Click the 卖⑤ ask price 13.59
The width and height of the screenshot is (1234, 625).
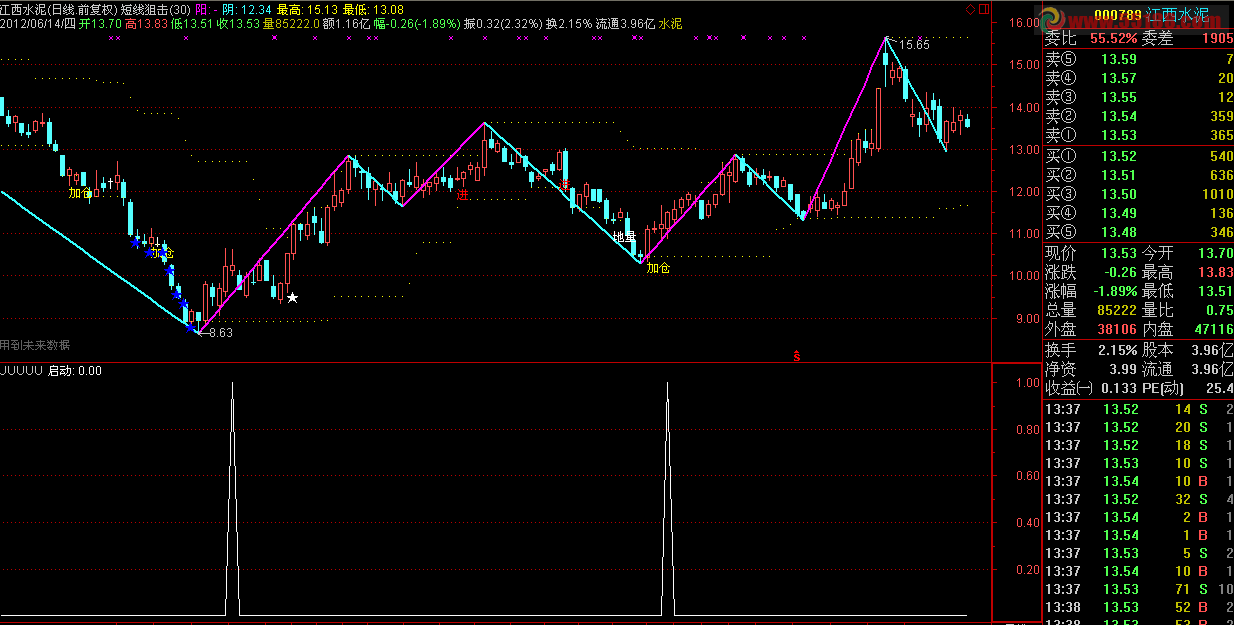pos(1118,59)
